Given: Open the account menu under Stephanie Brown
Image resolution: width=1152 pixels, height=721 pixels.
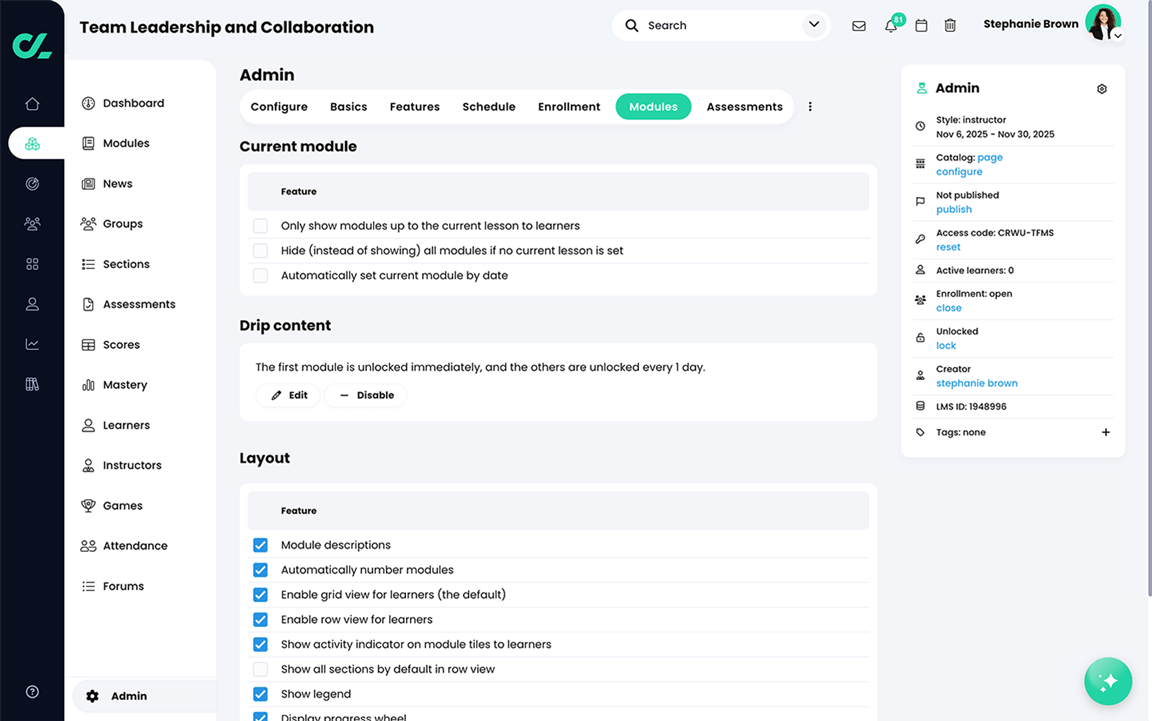Looking at the screenshot, I should pyautogui.click(x=1116, y=34).
